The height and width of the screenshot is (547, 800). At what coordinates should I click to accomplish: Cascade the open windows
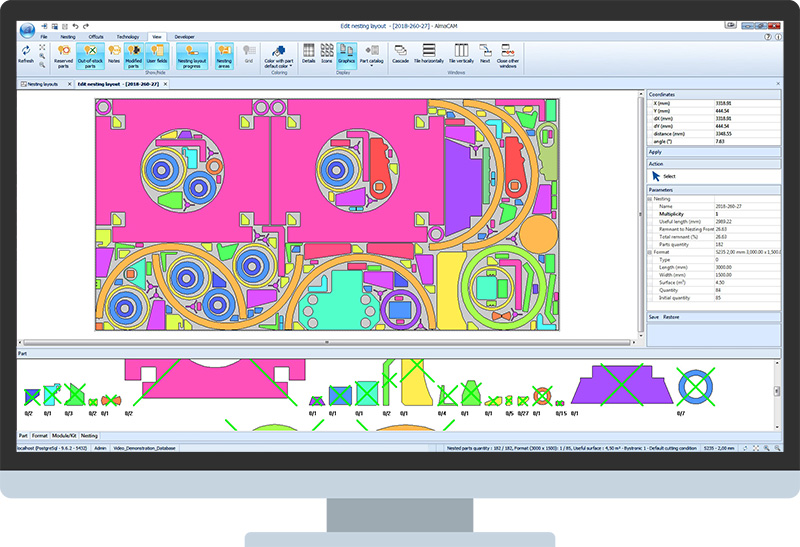[400, 52]
